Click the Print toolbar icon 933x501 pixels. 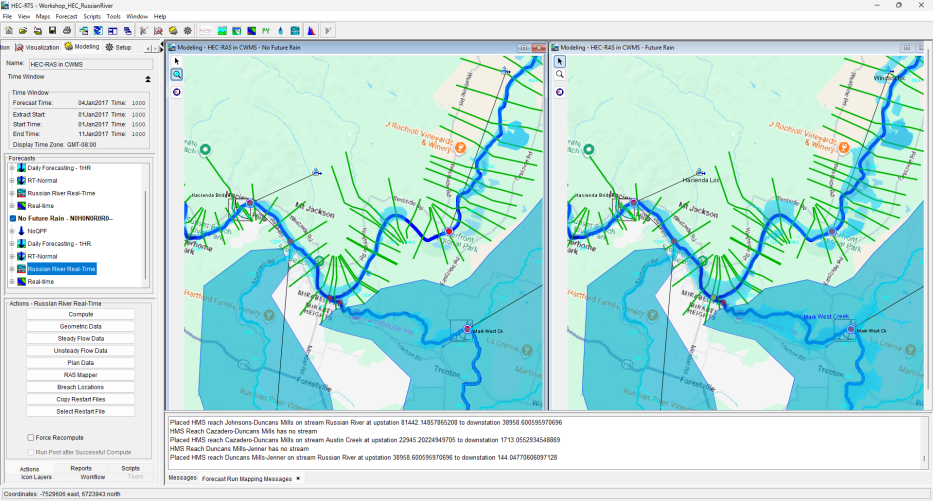pos(67,30)
